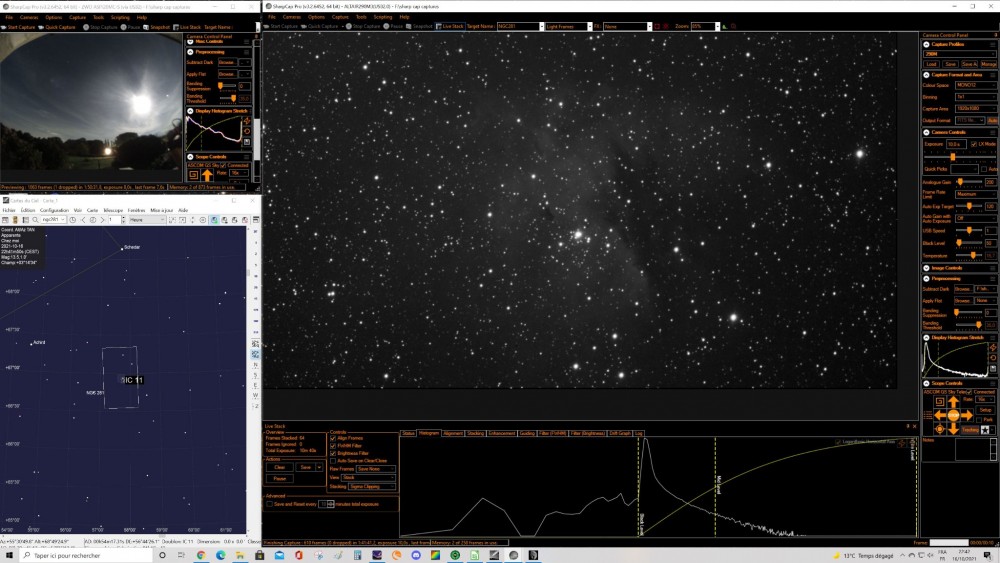Click spiral search icon in right Scope Controls
1000x563 pixels.
point(939,402)
